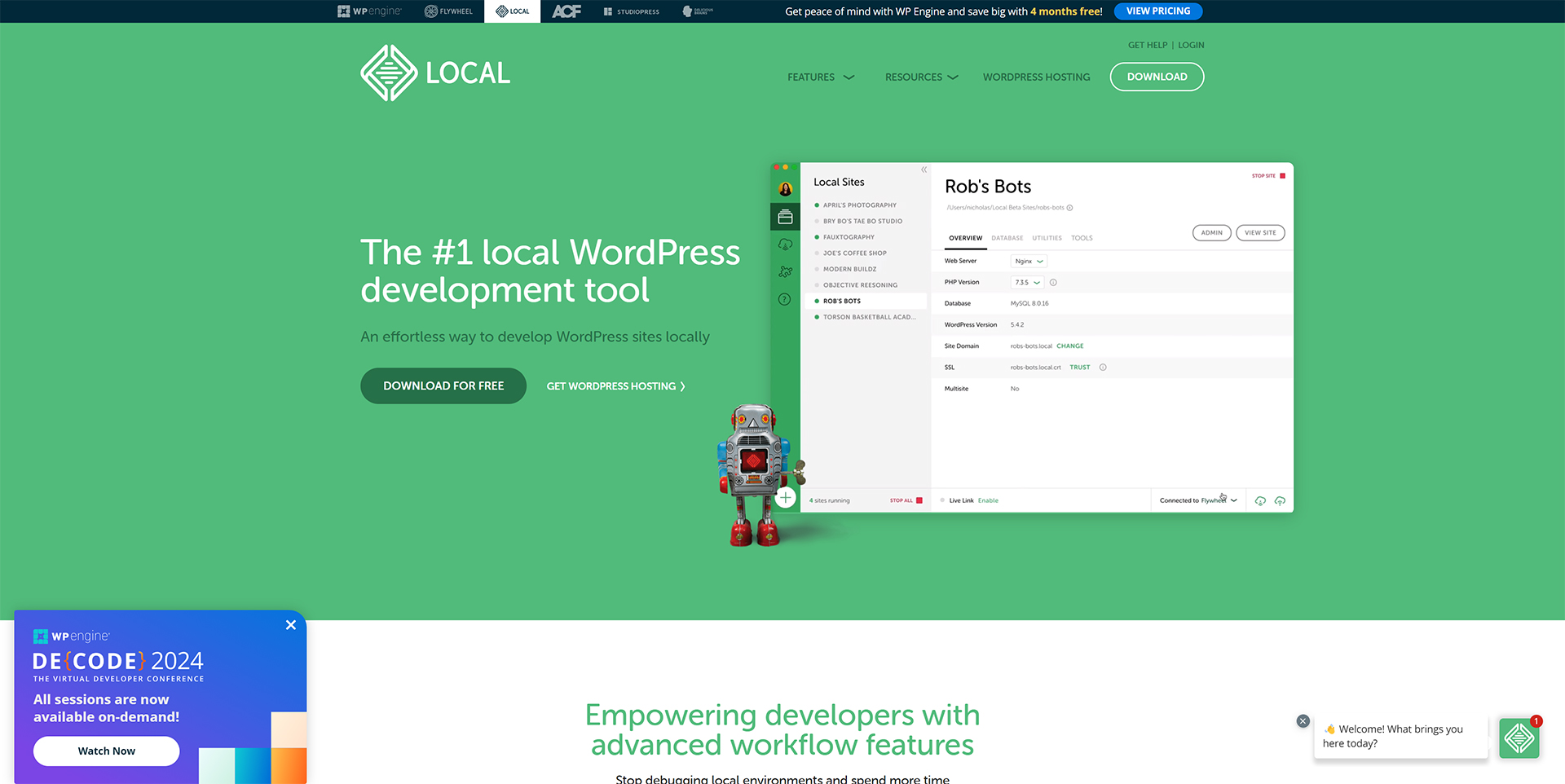Click the Login link
The height and width of the screenshot is (784, 1565).
[1191, 45]
